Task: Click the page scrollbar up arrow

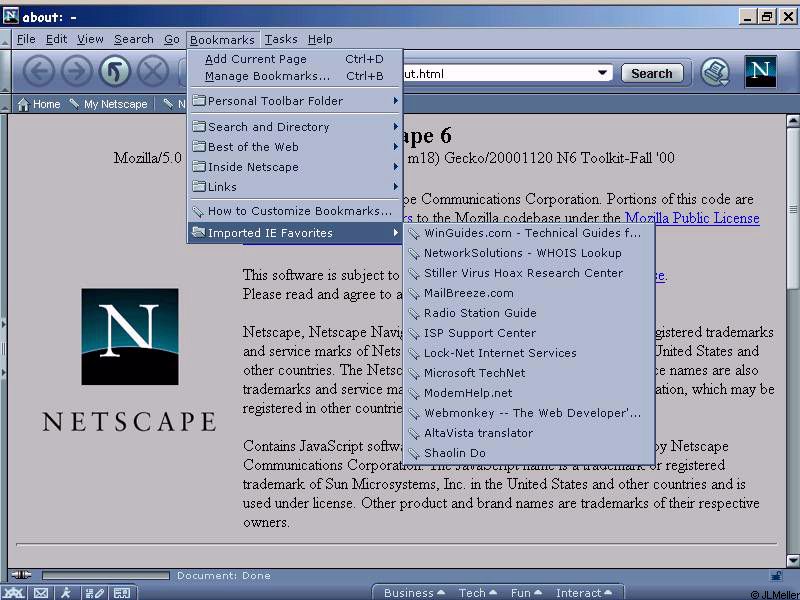Action: (793, 121)
